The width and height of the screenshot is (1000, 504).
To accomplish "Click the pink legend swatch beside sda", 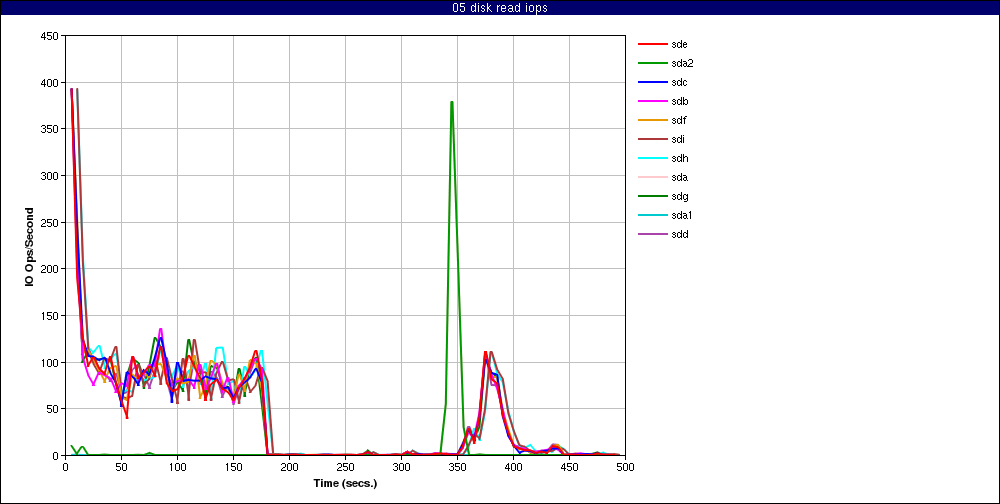I will [x=652, y=177].
